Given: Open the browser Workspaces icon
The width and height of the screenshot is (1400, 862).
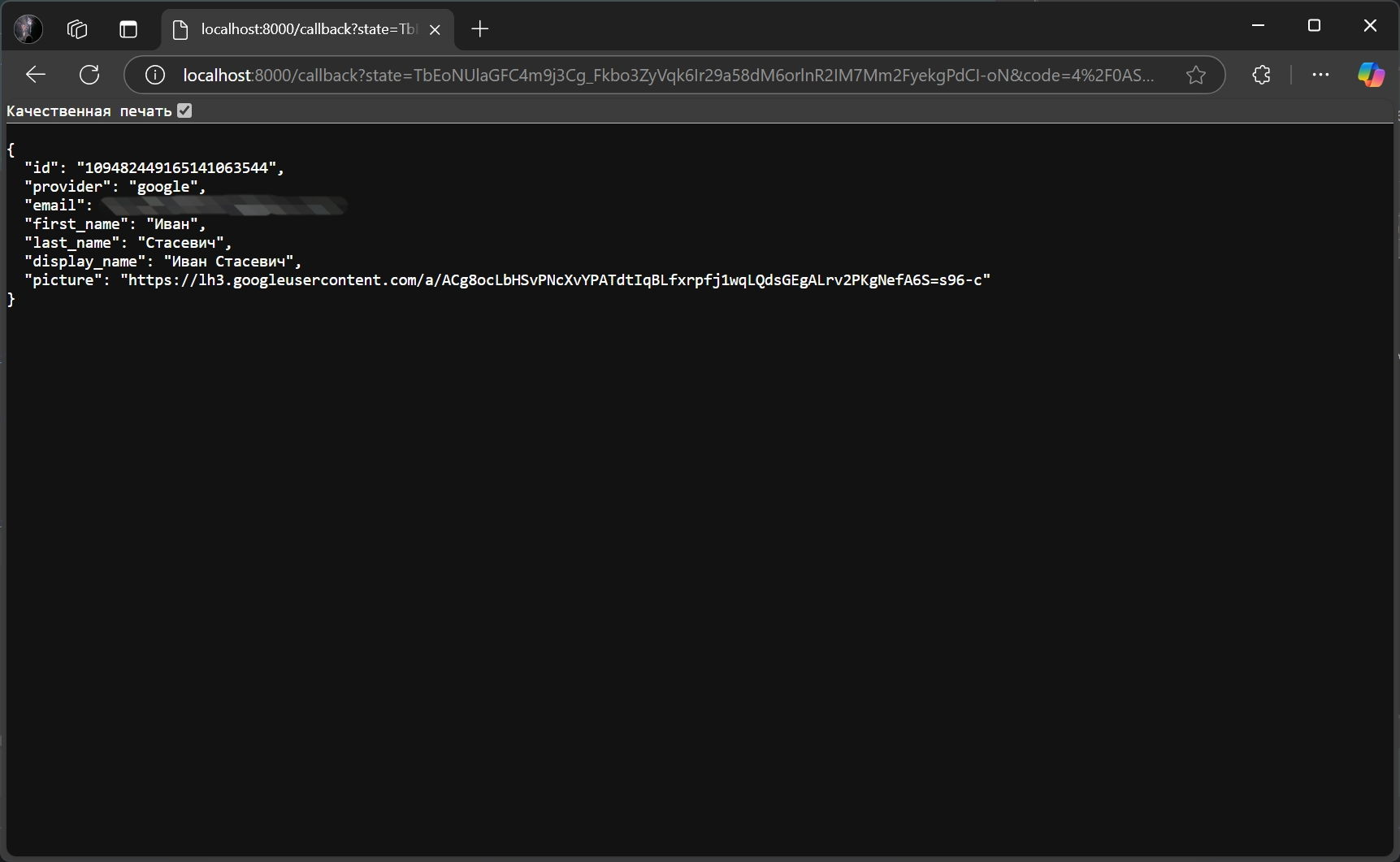Looking at the screenshot, I should (76, 29).
